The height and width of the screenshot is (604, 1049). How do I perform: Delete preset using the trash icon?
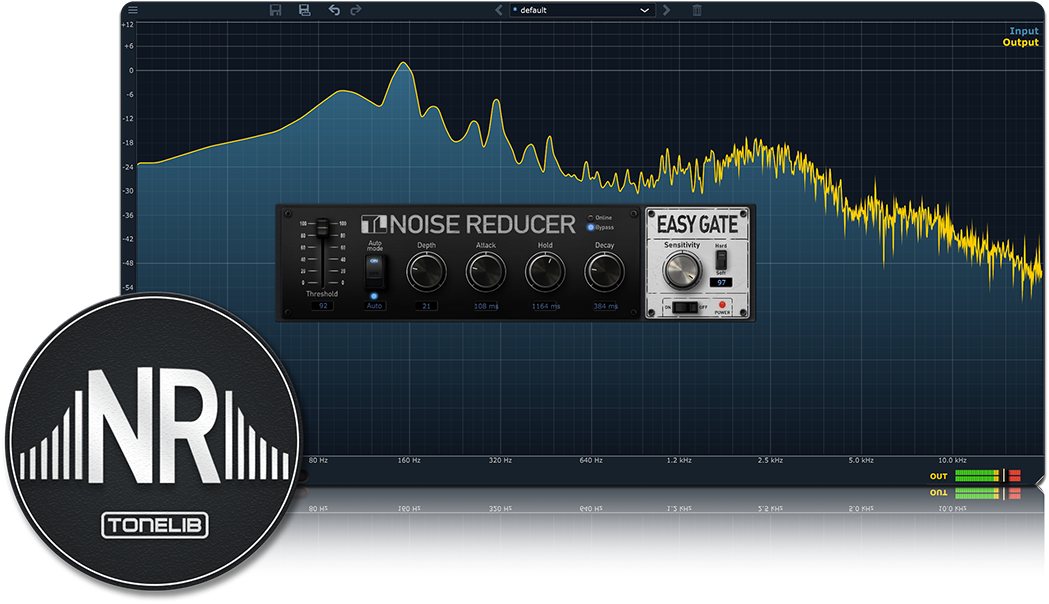pyautogui.click(x=697, y=10)
